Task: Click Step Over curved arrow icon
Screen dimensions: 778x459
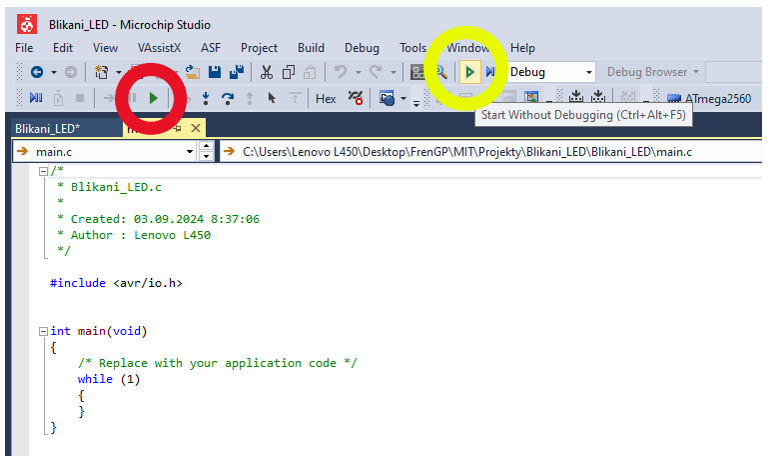Action: (x=228, y=98)
